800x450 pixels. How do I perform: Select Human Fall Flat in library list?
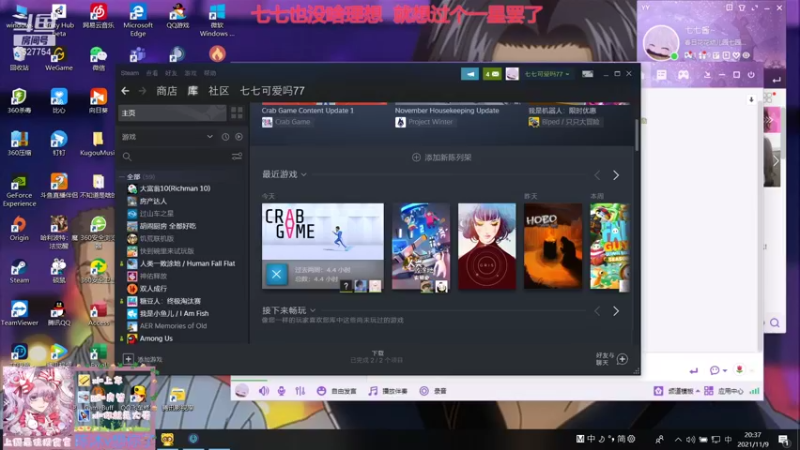point(187,263)
